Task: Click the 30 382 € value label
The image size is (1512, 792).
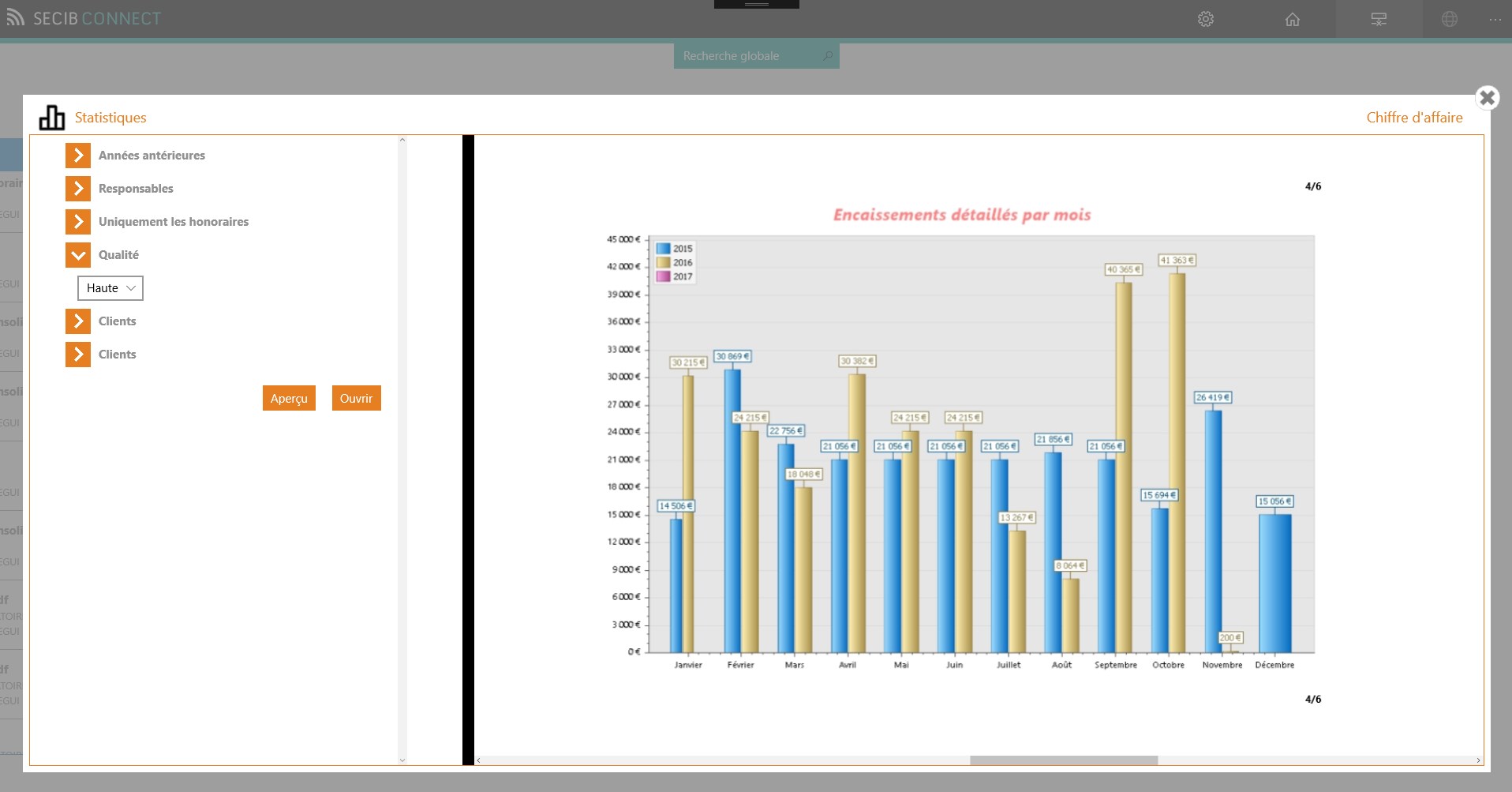Action: (x=857, y=361)
